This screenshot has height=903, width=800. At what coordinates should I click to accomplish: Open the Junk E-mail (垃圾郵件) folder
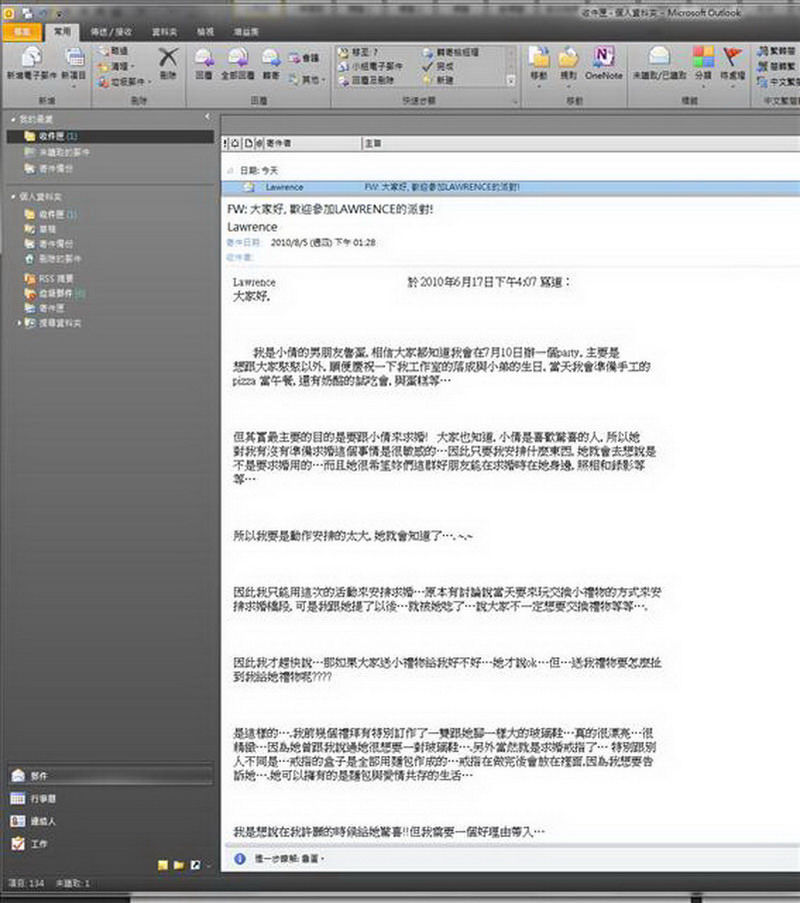coord(55,294)
